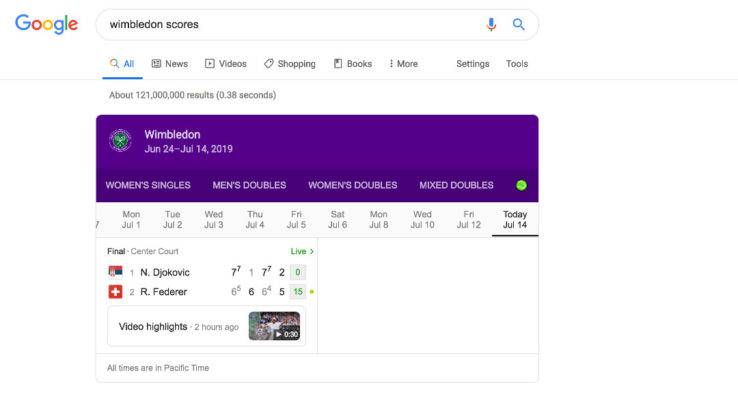This screenshot has width=738, height=410.
Task: Choose the Mon Jul 8 date
Action: click(378, 219)
